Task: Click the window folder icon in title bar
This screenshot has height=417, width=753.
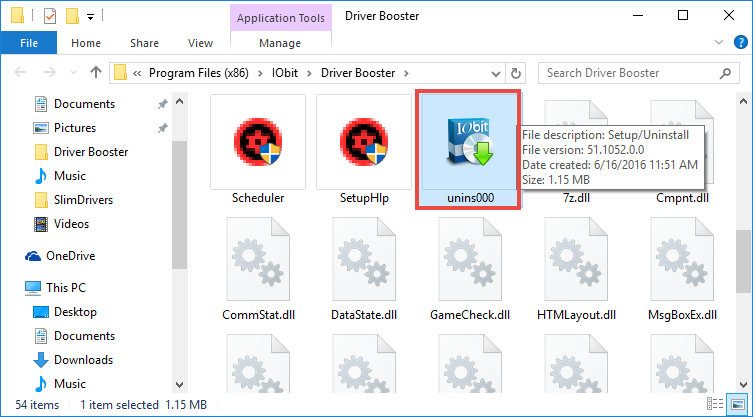Action: coord(17,16)
